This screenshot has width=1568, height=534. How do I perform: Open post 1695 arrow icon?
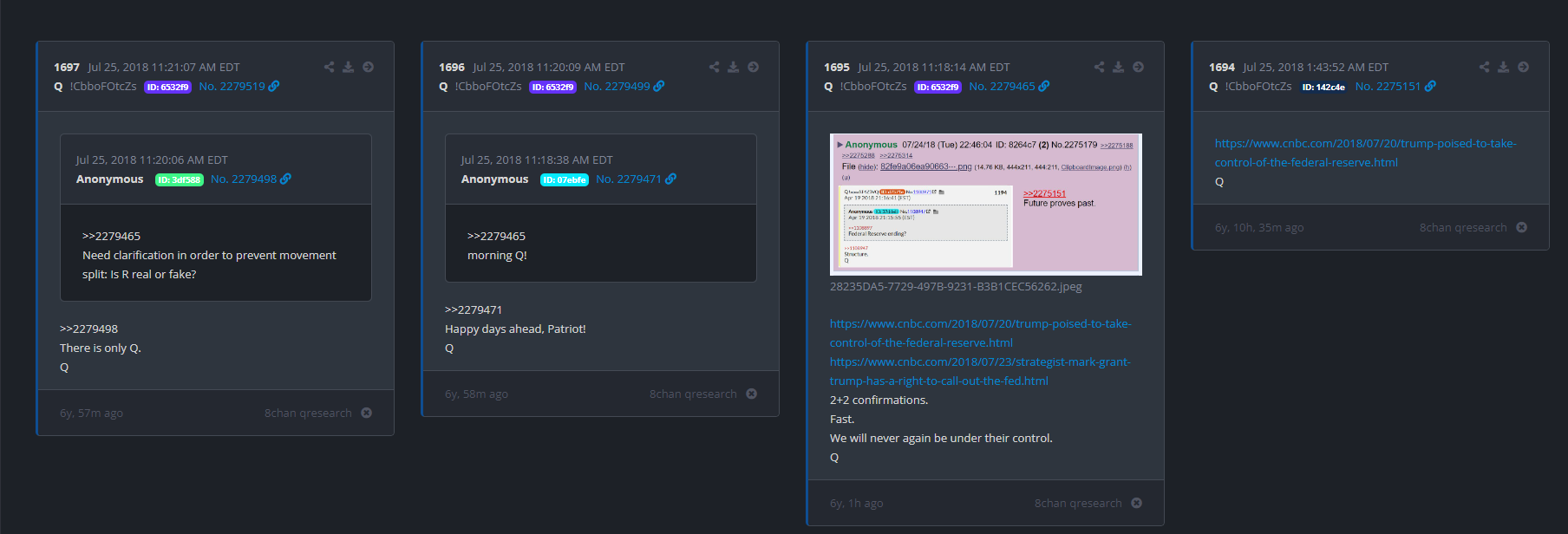[1138, 67]
